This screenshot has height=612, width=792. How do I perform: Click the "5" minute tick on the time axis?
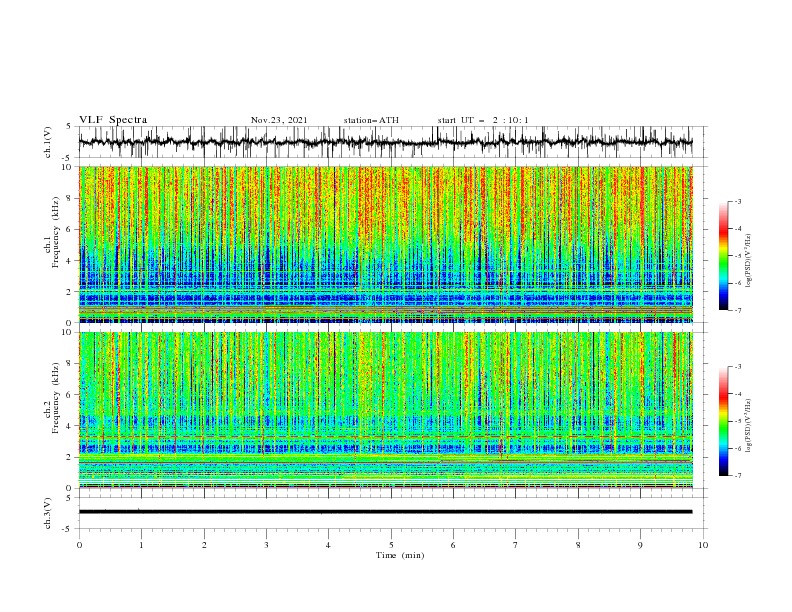(x=391, y=545)
